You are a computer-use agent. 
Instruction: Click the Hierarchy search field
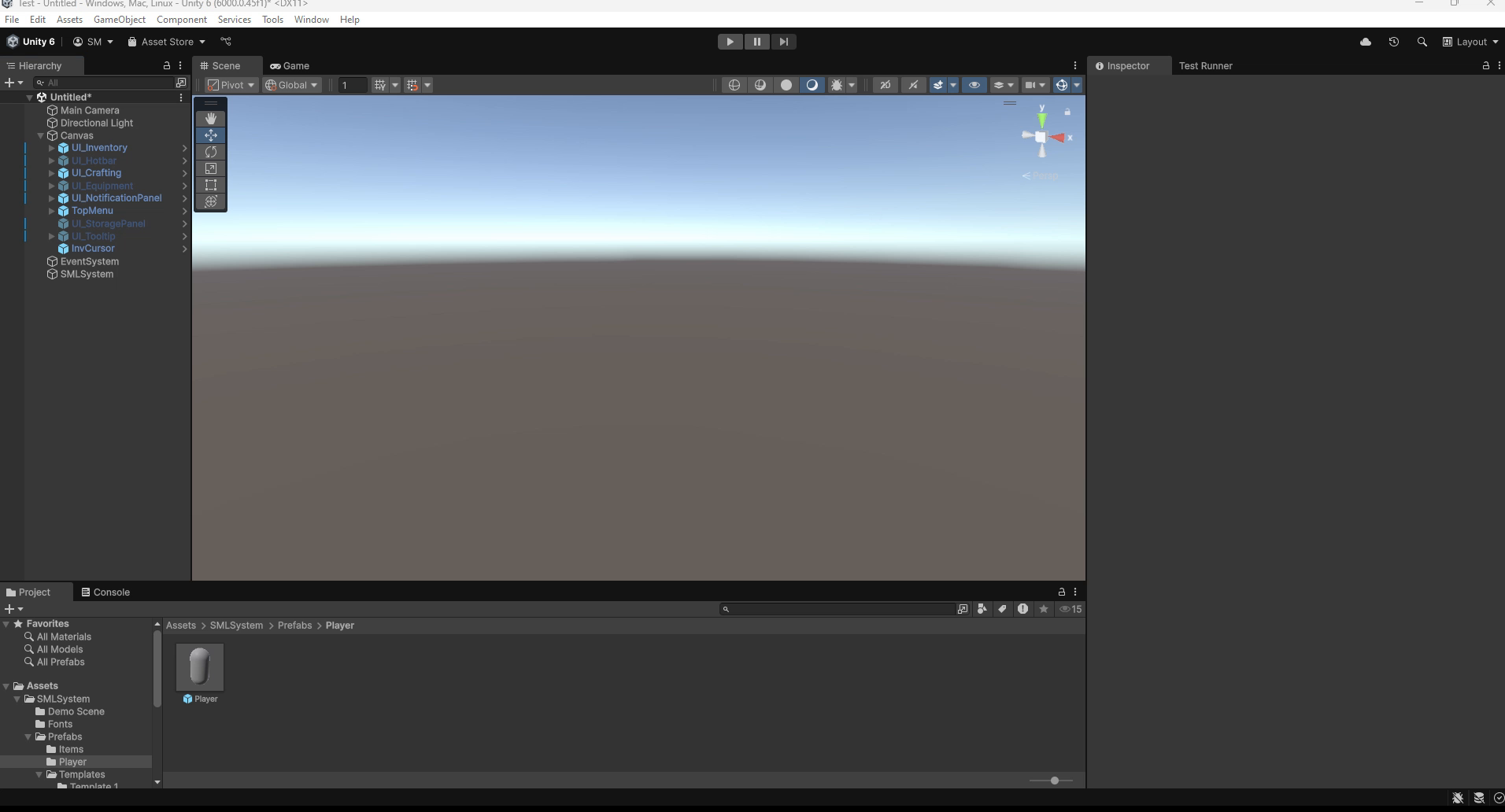pyautogui.click(x=105, y=83)
